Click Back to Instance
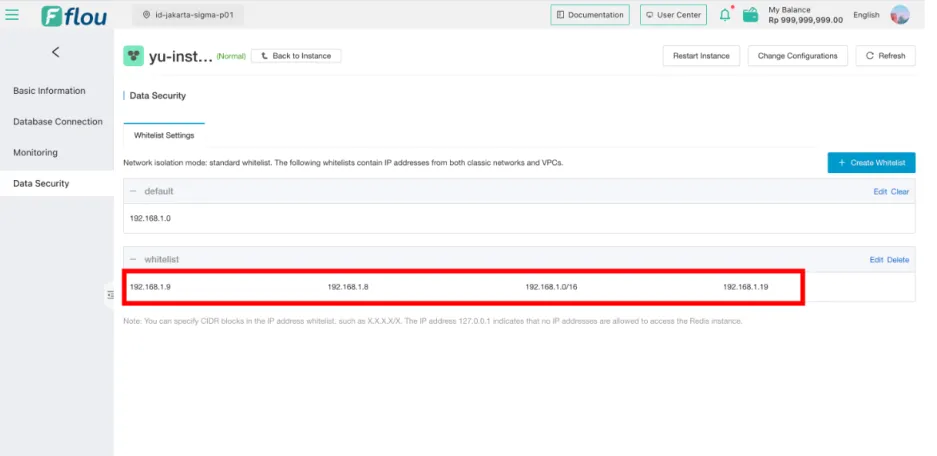The width and height of the screenshot is (937, 456). click(x=296, y=56)
